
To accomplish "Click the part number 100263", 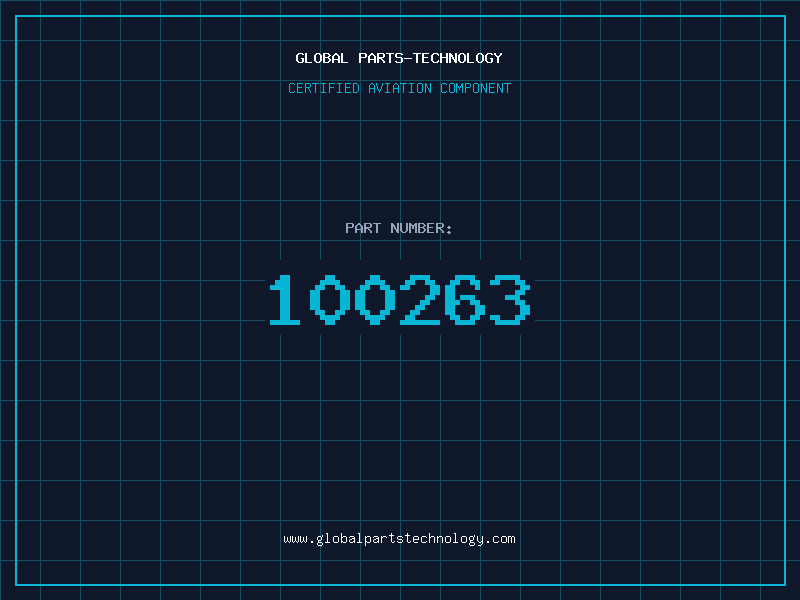I will [400, 299].
